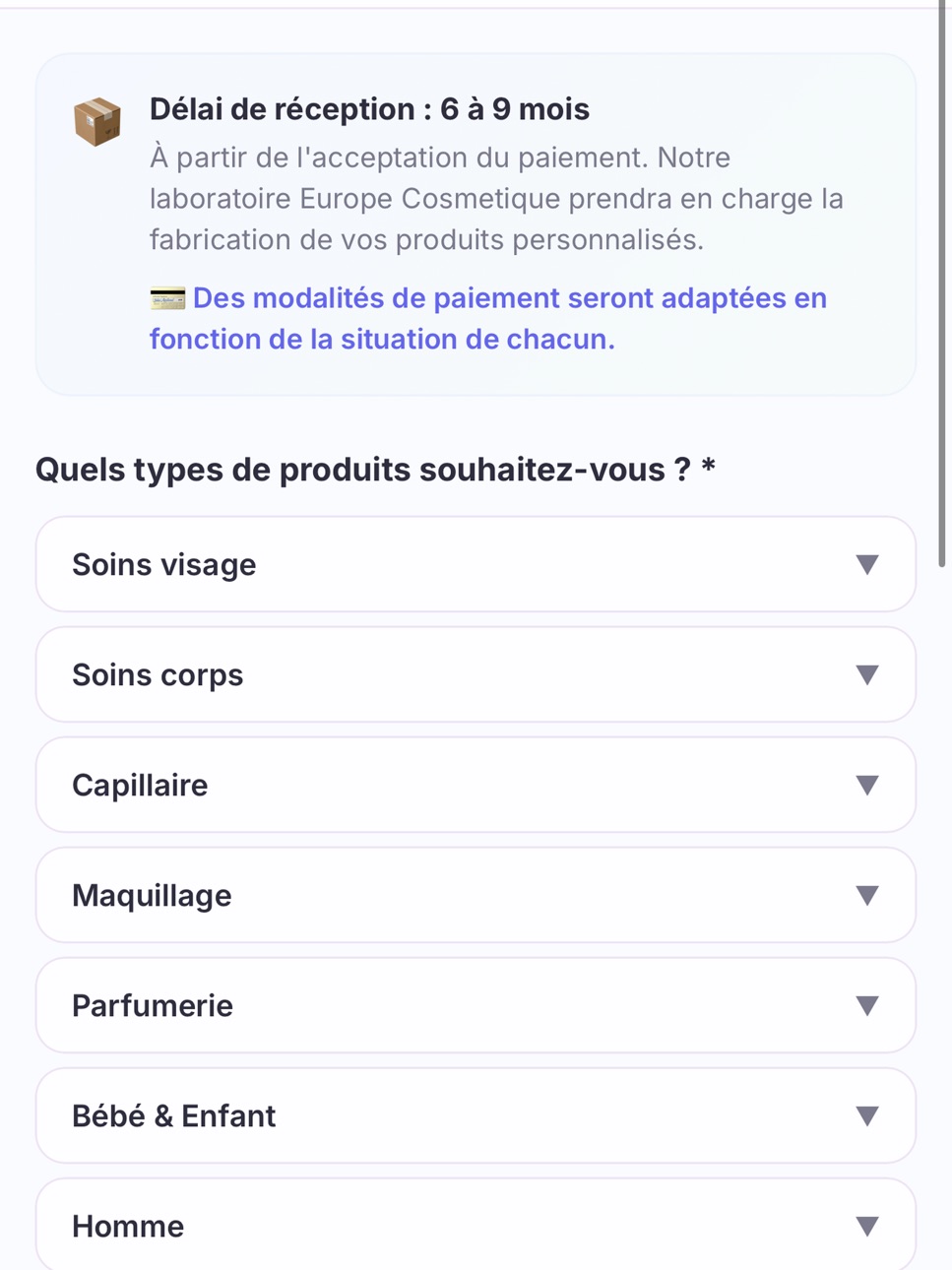
Task: Expand the Maquillage product list
Action: tap(476, 895)
